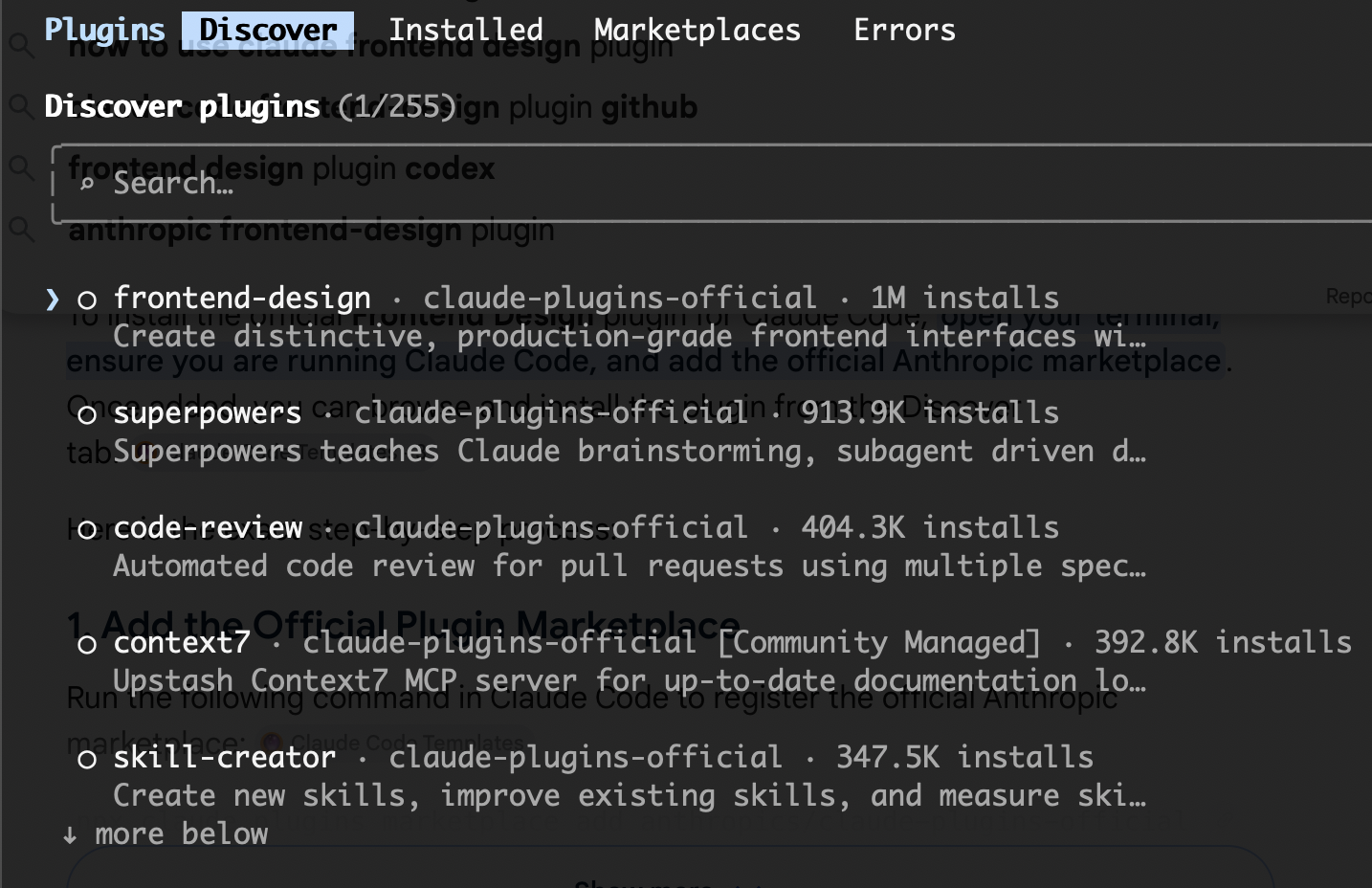Open the Installed tab
This screenshot has height=888, width=1372.
466,30
